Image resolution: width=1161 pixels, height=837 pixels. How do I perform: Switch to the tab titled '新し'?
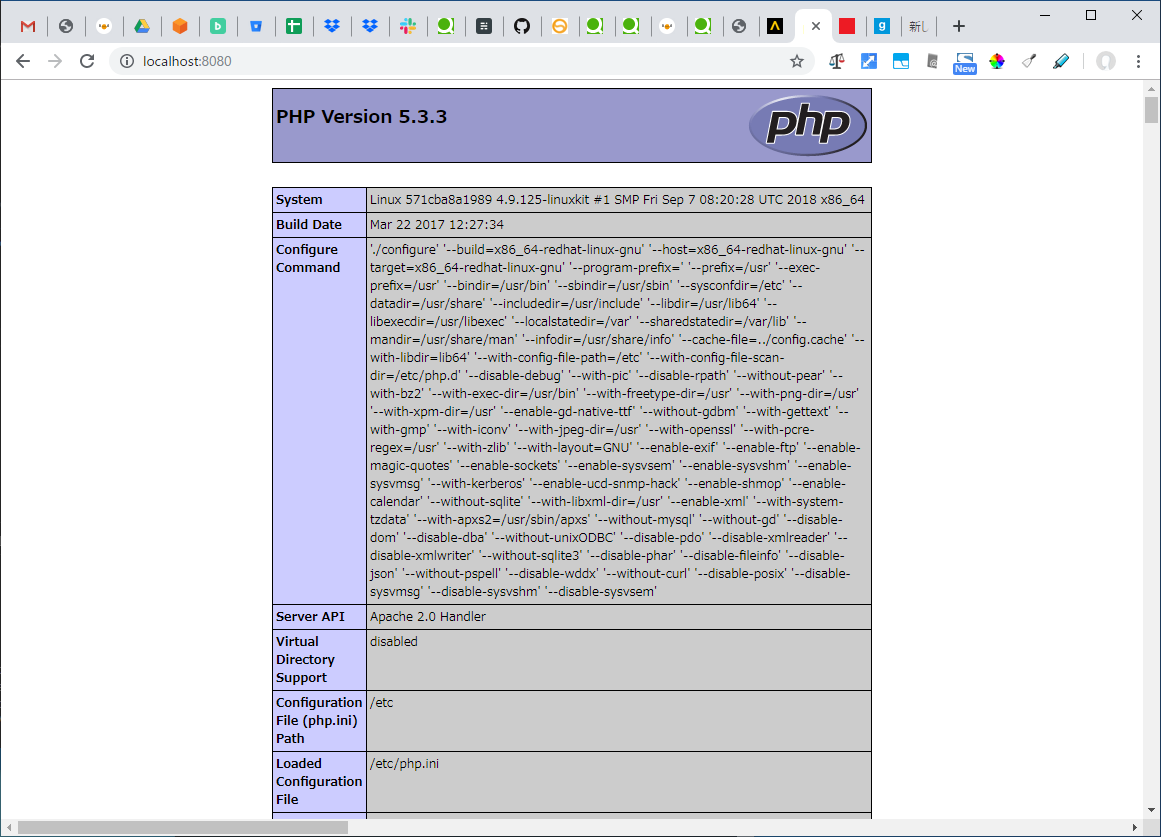coord(918,27)
